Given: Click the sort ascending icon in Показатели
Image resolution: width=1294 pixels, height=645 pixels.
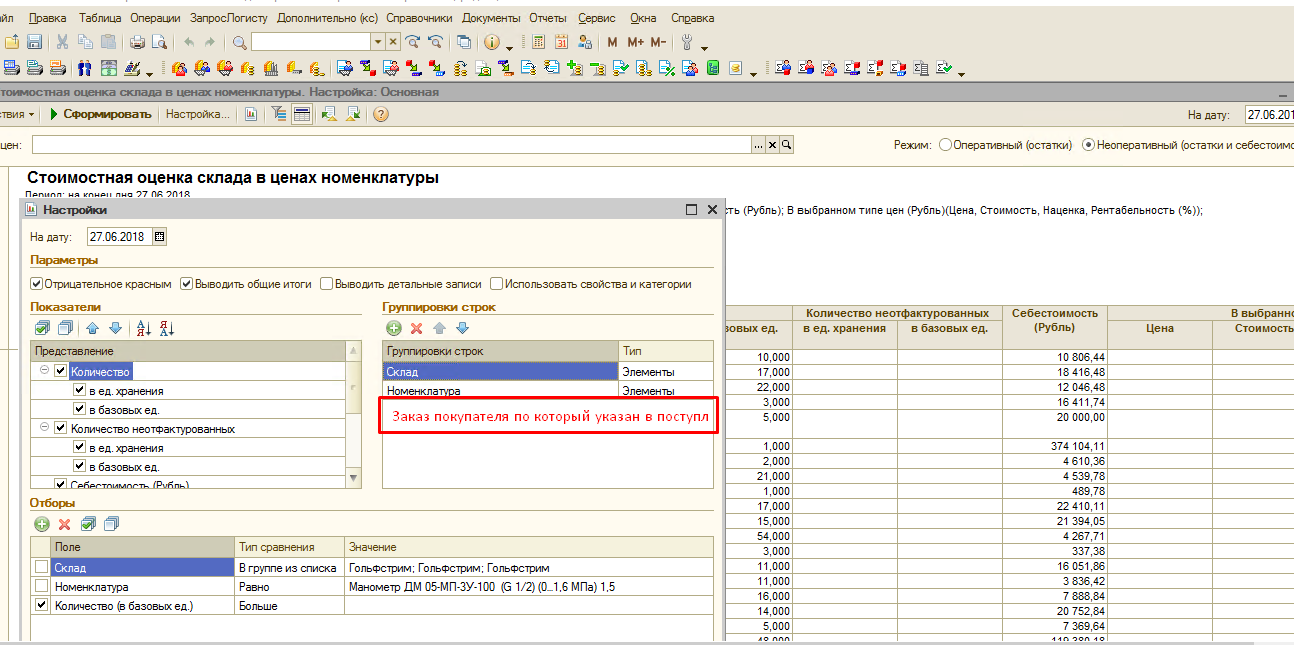Looking at the screenshot, I should click(x=143, y=328).
